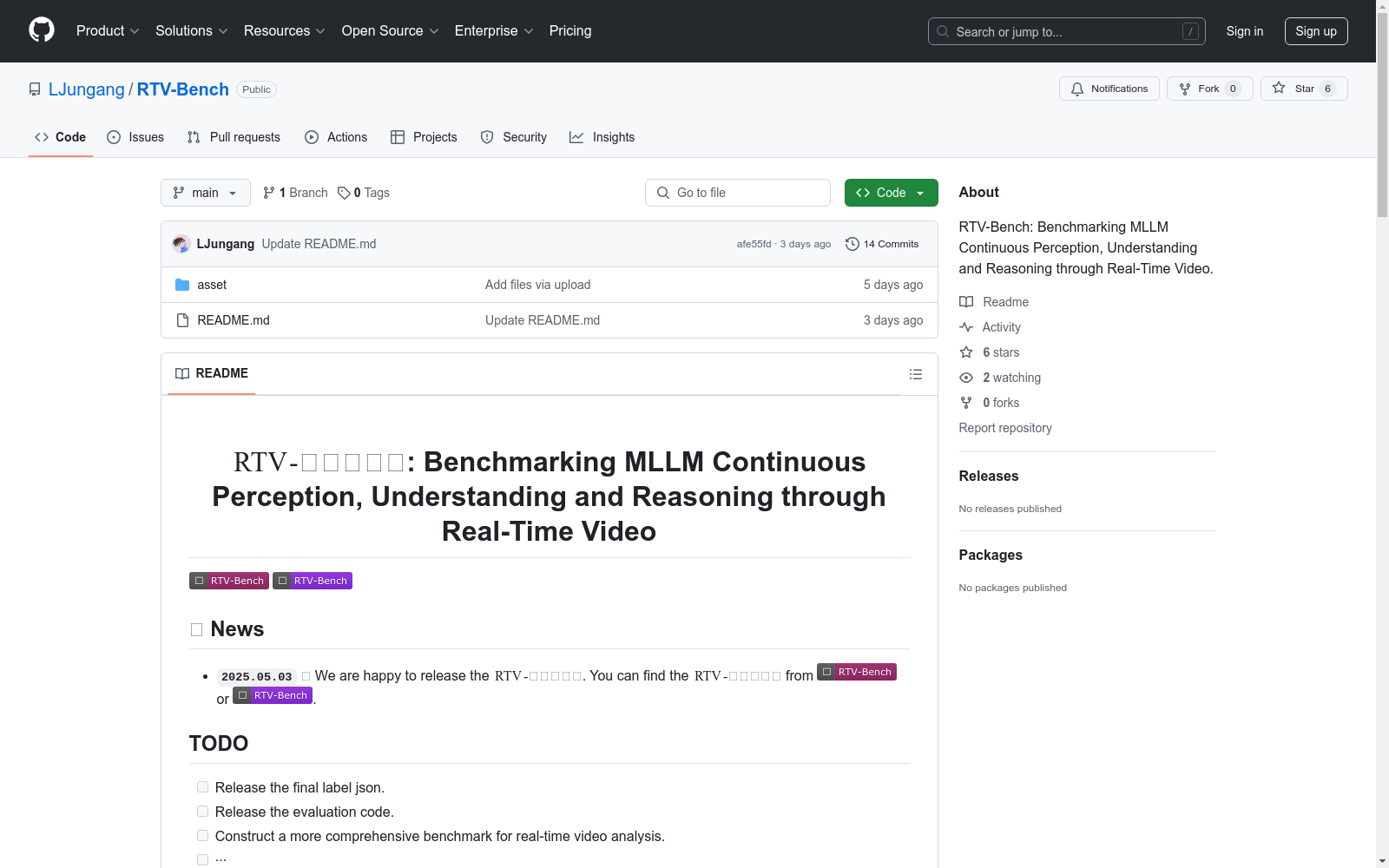Click the 1 Branch link
Image resolution: width=1389 pixels, height=868 pixels.
pos(295,193)
